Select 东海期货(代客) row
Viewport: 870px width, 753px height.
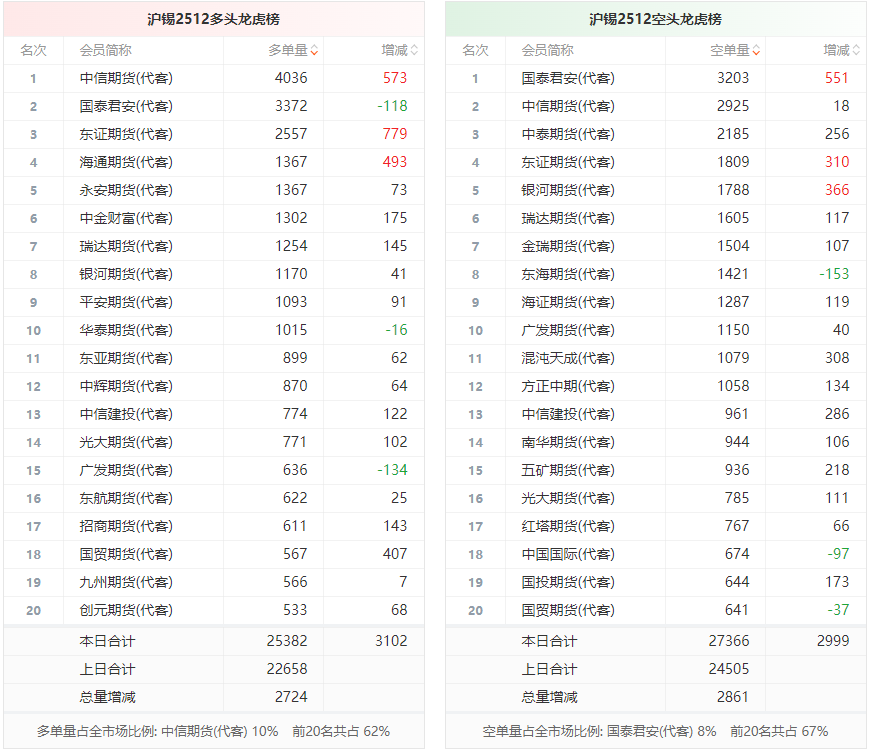(x=655, y=274)
